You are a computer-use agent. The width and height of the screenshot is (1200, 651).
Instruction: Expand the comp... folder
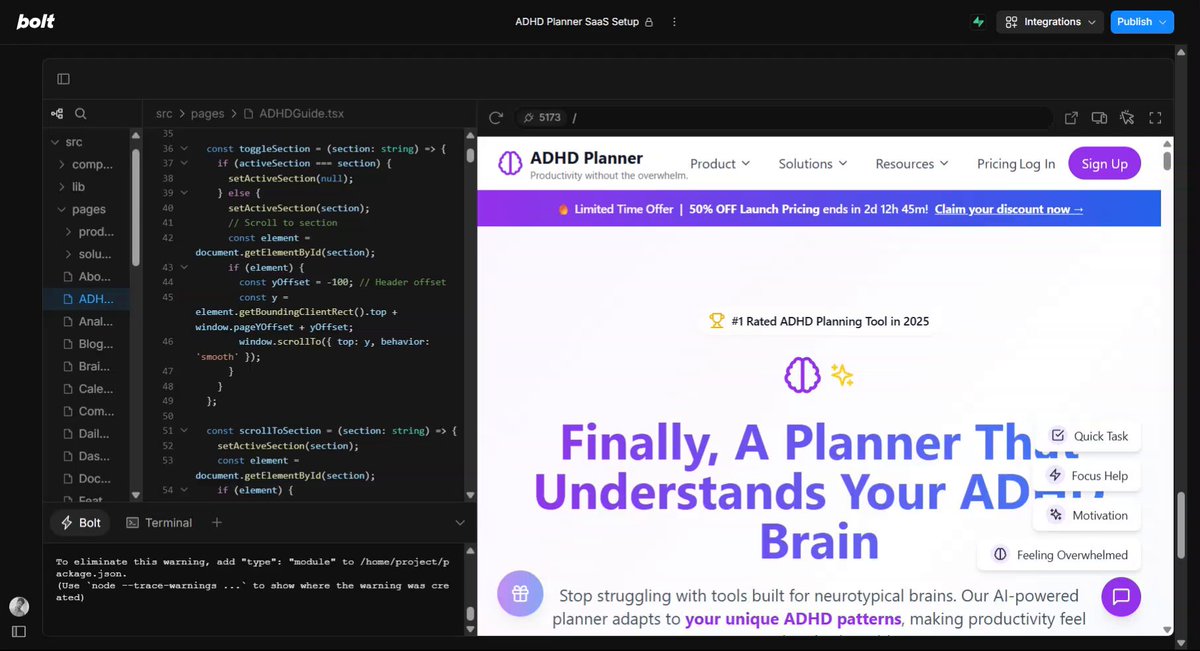pyautogui.click(x=86, y=164)
